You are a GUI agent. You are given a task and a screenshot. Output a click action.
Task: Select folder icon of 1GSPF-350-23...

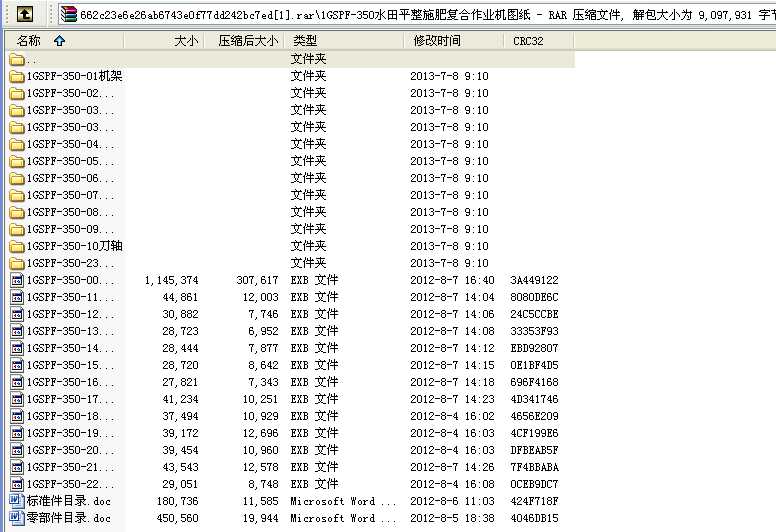coord(17,263)
